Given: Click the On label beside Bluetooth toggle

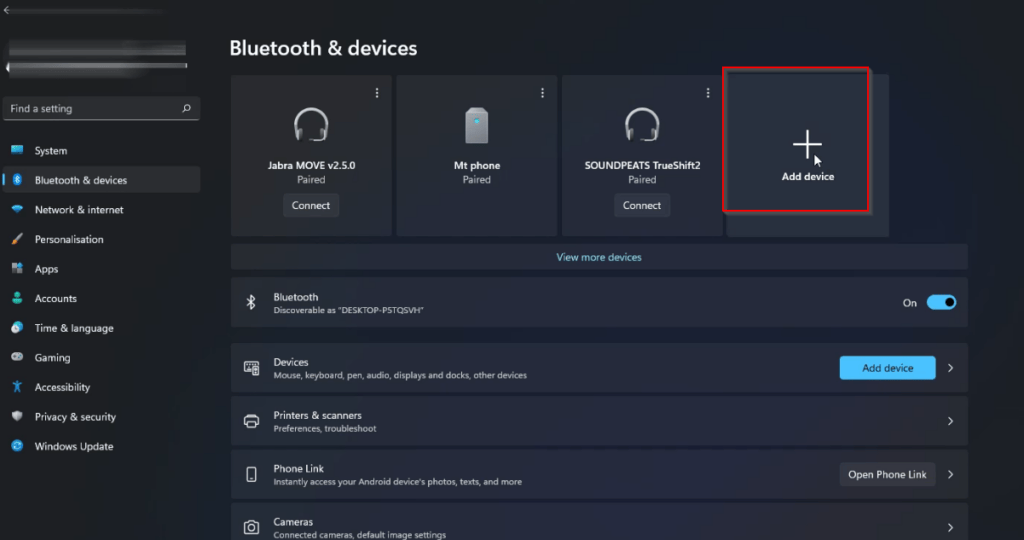Looking at the screenshot, I should pyautogui.click(x=910, y=303).
